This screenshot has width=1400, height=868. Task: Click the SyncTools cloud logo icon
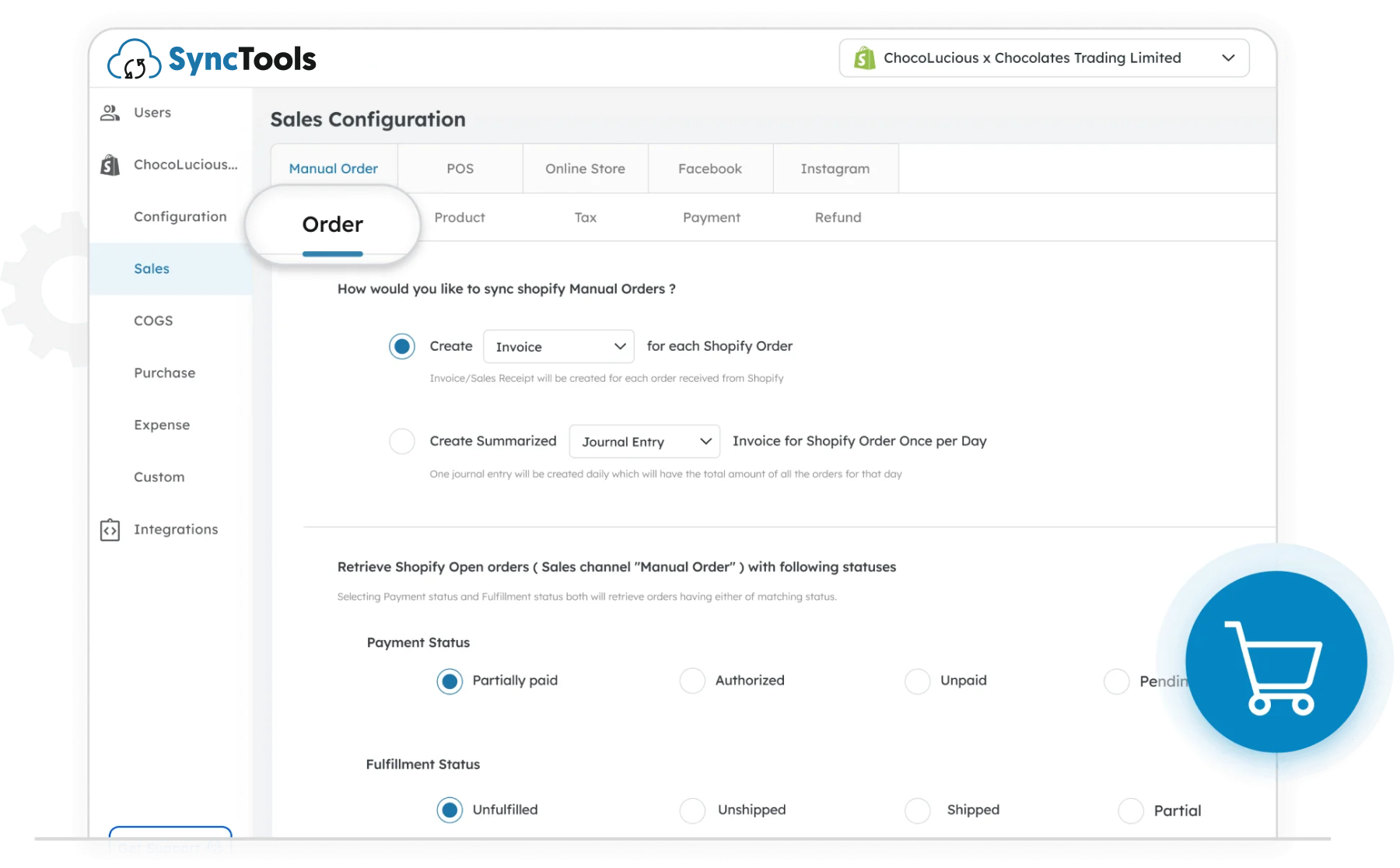pos(134,60)
